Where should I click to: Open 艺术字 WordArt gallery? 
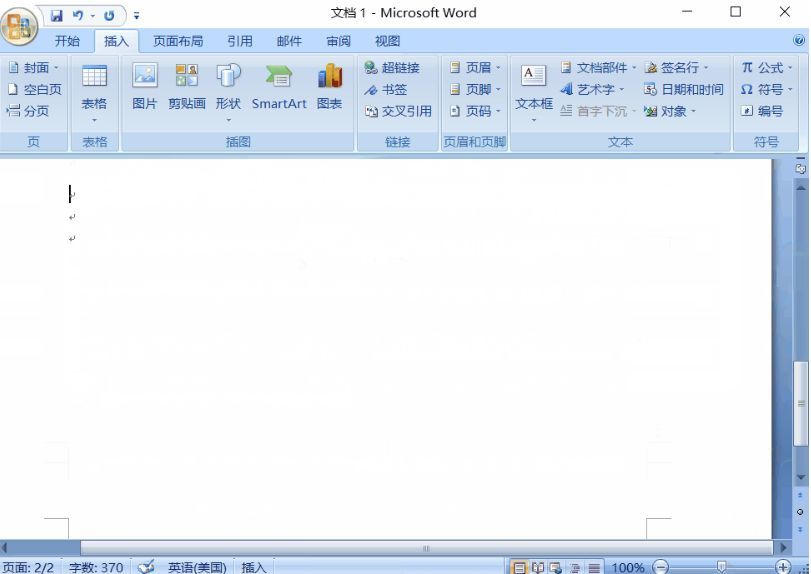point(593,89)
